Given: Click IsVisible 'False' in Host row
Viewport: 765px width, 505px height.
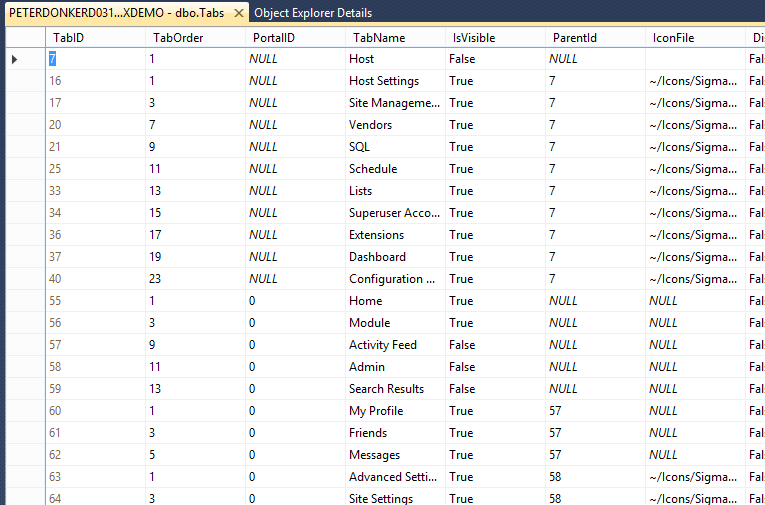Looking at the screenshot, I should coord(495,59).
